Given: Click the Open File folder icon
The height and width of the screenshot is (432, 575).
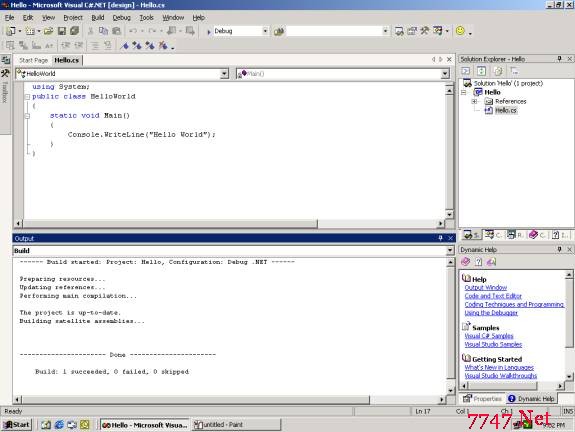Looking at the screenshot, I should click(x=48, y=31).
